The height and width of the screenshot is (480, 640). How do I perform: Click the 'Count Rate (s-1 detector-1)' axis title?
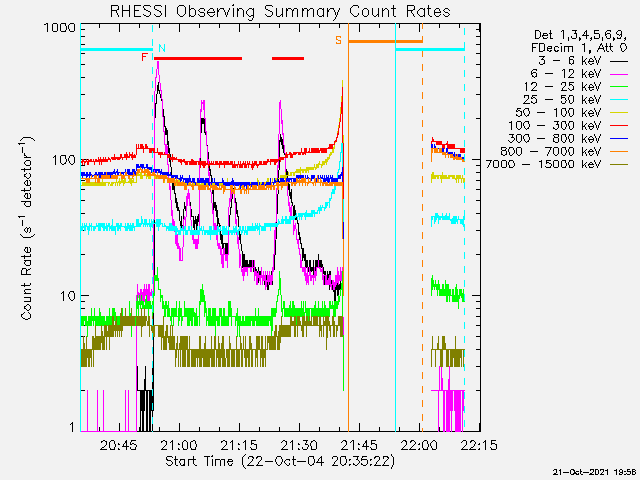tap(27, 229)
